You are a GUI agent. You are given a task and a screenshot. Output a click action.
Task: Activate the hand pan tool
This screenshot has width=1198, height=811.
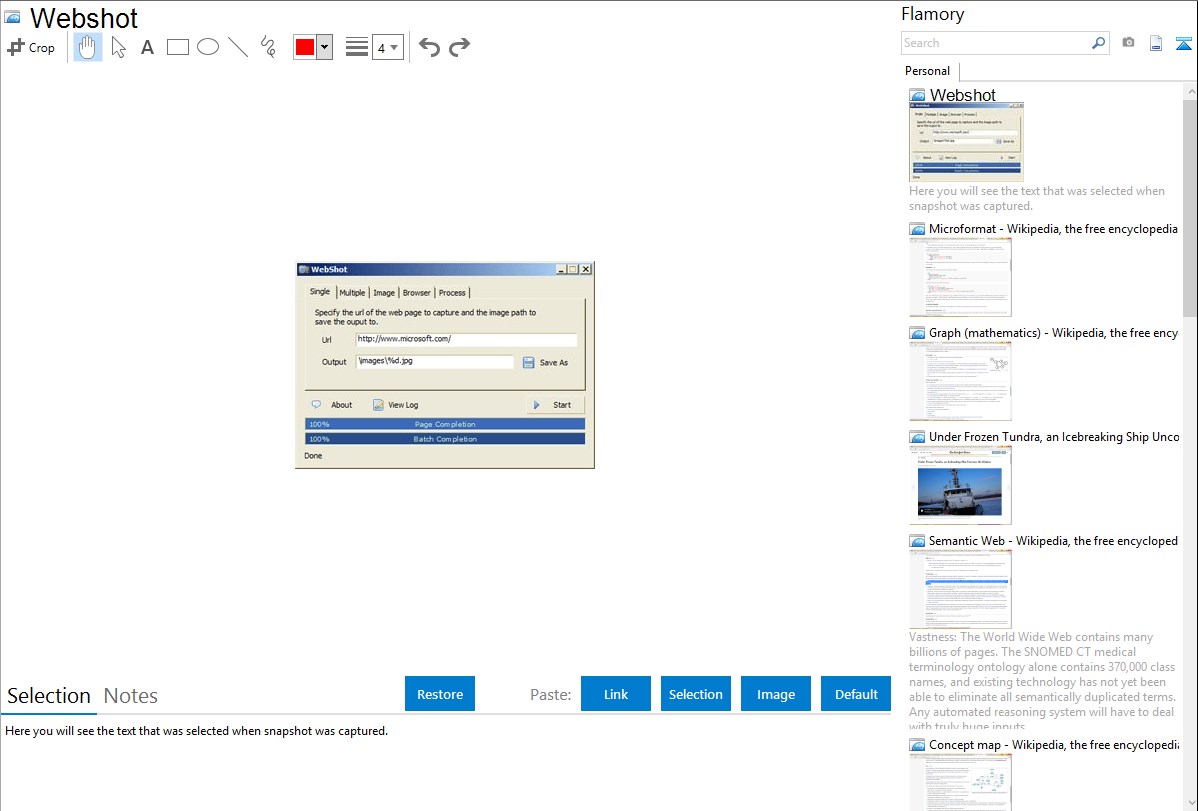tap(88, 47)
